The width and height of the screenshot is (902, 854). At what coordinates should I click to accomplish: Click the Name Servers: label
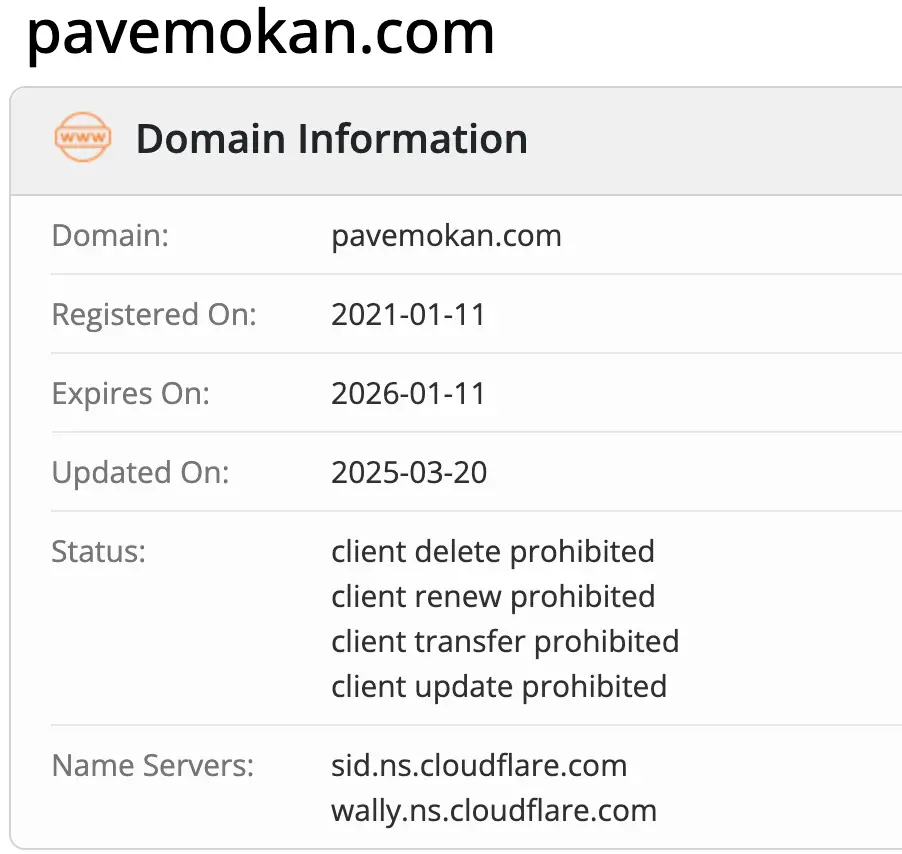point(153,766)
